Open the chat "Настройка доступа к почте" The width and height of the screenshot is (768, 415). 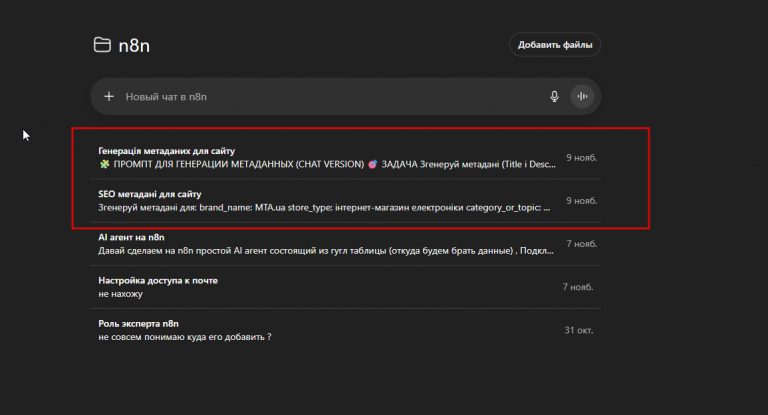[x=158, y=281]
